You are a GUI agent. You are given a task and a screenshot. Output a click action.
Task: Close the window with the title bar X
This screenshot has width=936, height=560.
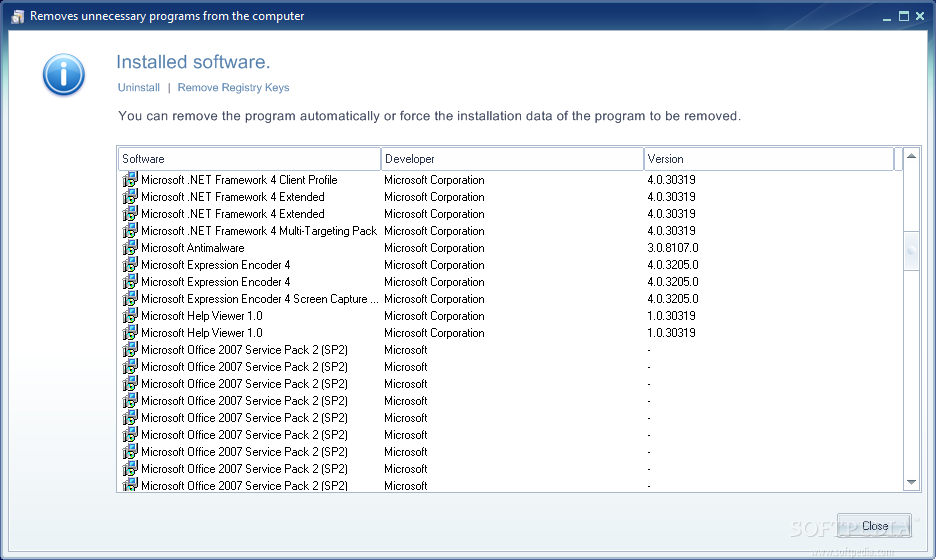(x=920, y=17)
